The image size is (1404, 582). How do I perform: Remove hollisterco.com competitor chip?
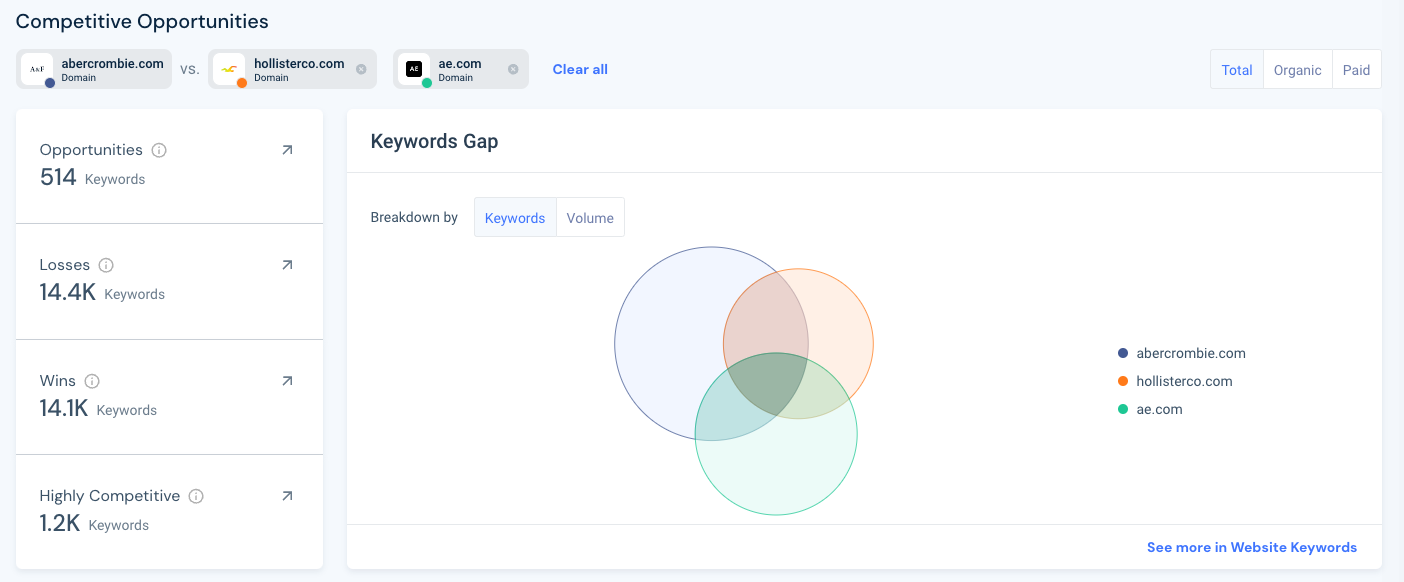point(361,69)
